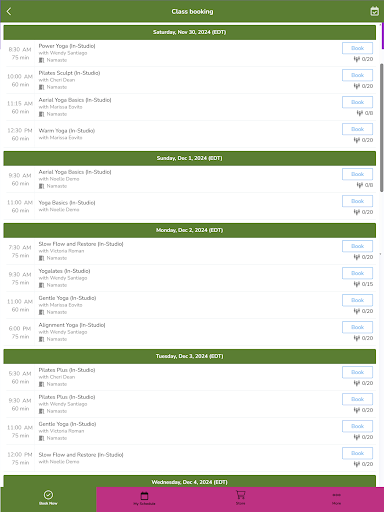Open My Schedule calendar tab
384x512 pixels.
[144, 496]
